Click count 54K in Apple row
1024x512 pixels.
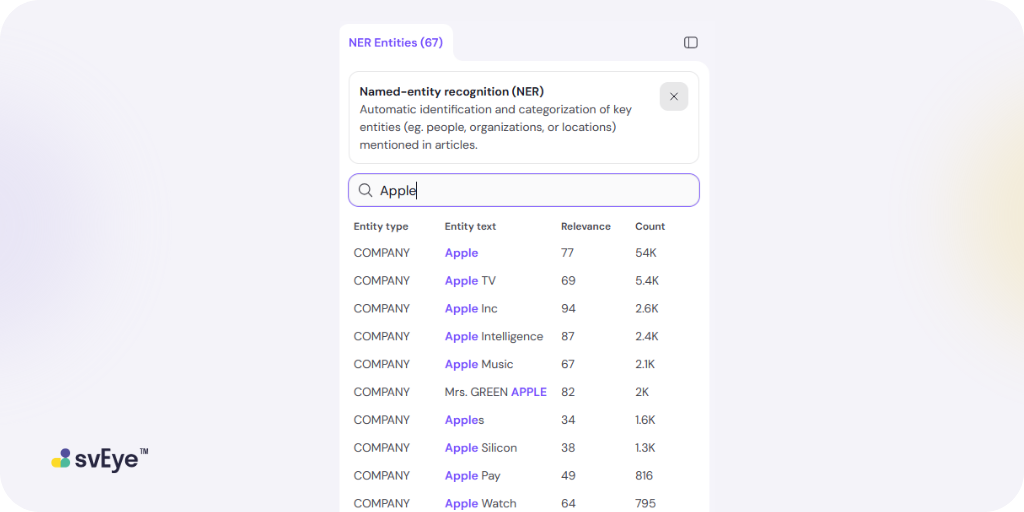(x=646, y=253)
